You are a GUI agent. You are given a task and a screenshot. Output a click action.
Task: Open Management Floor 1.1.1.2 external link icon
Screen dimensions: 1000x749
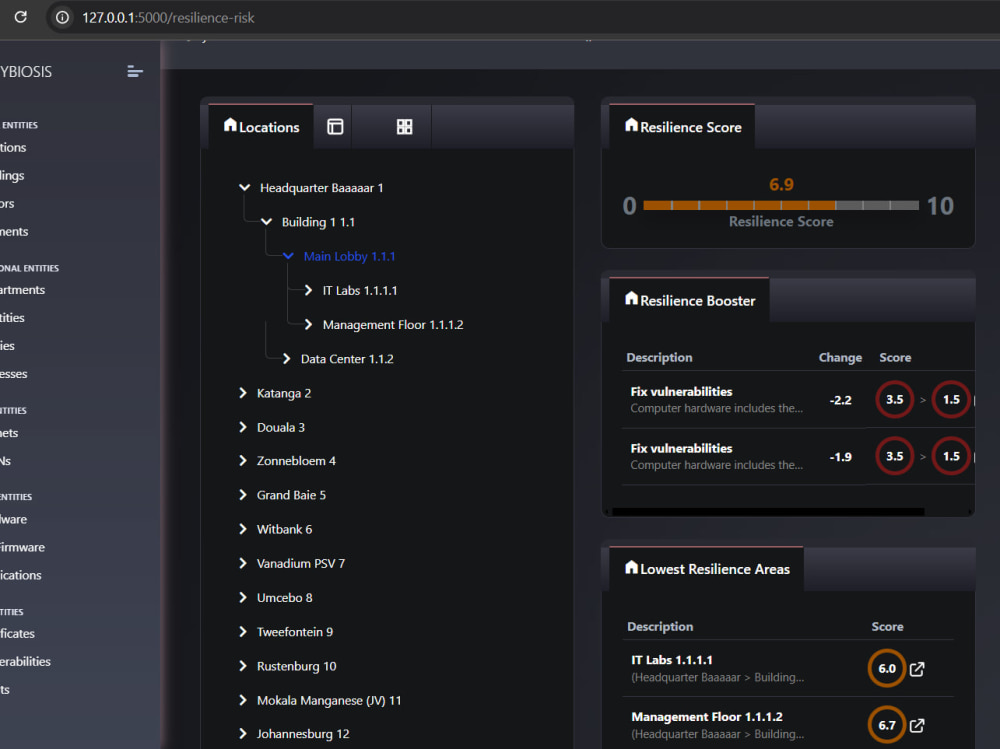tap(917, 725)
